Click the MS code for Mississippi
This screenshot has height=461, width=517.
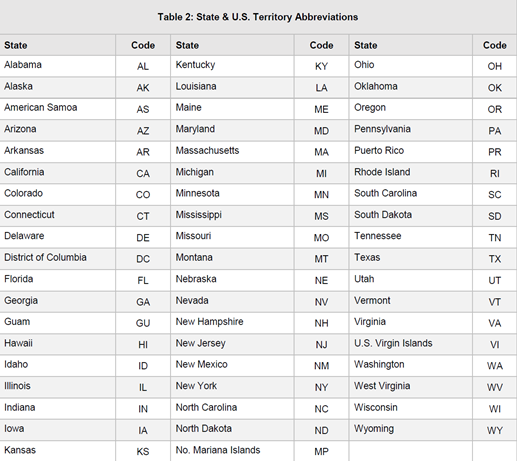point(321,216)
